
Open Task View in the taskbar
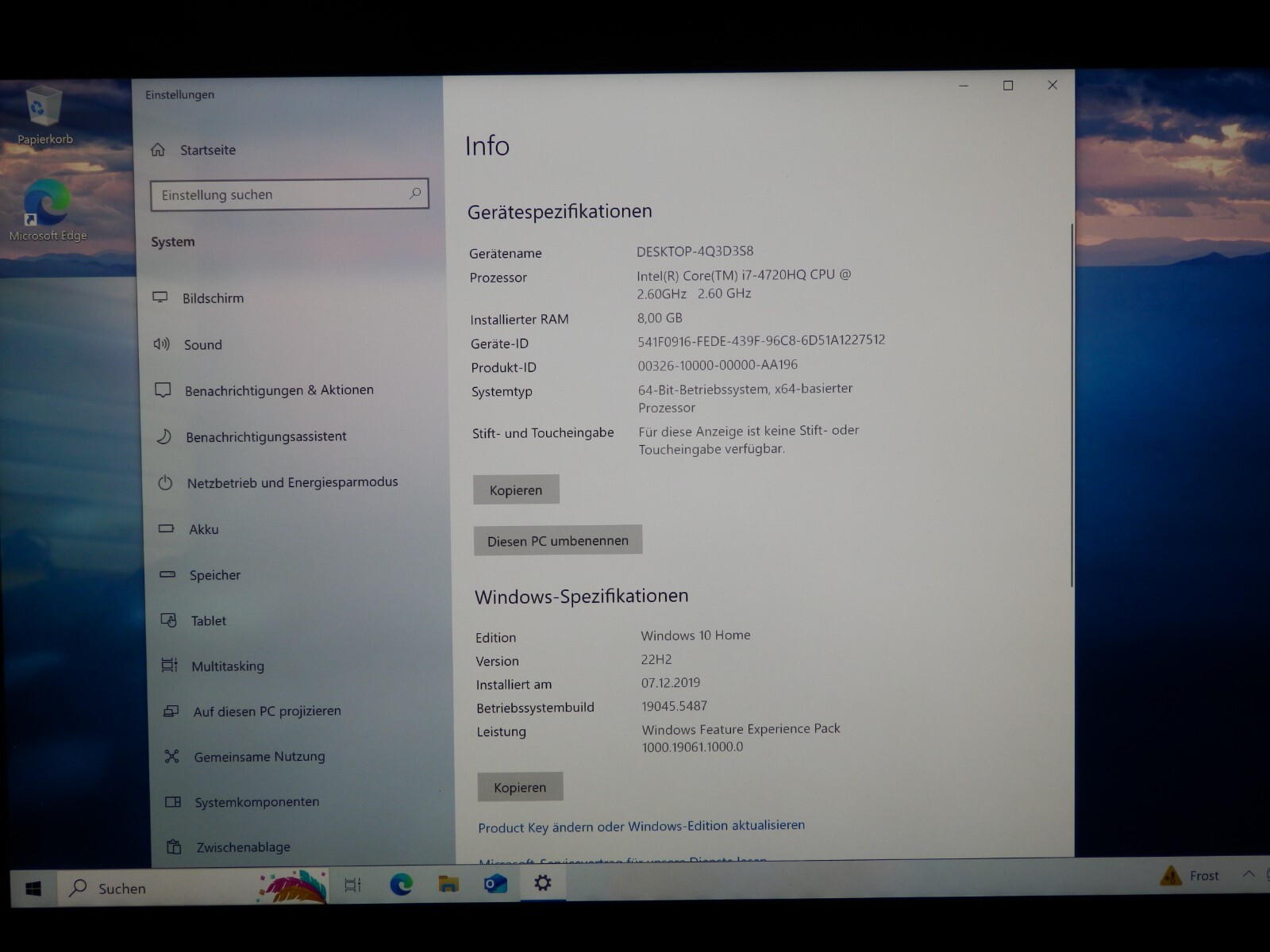pos(352,885)
